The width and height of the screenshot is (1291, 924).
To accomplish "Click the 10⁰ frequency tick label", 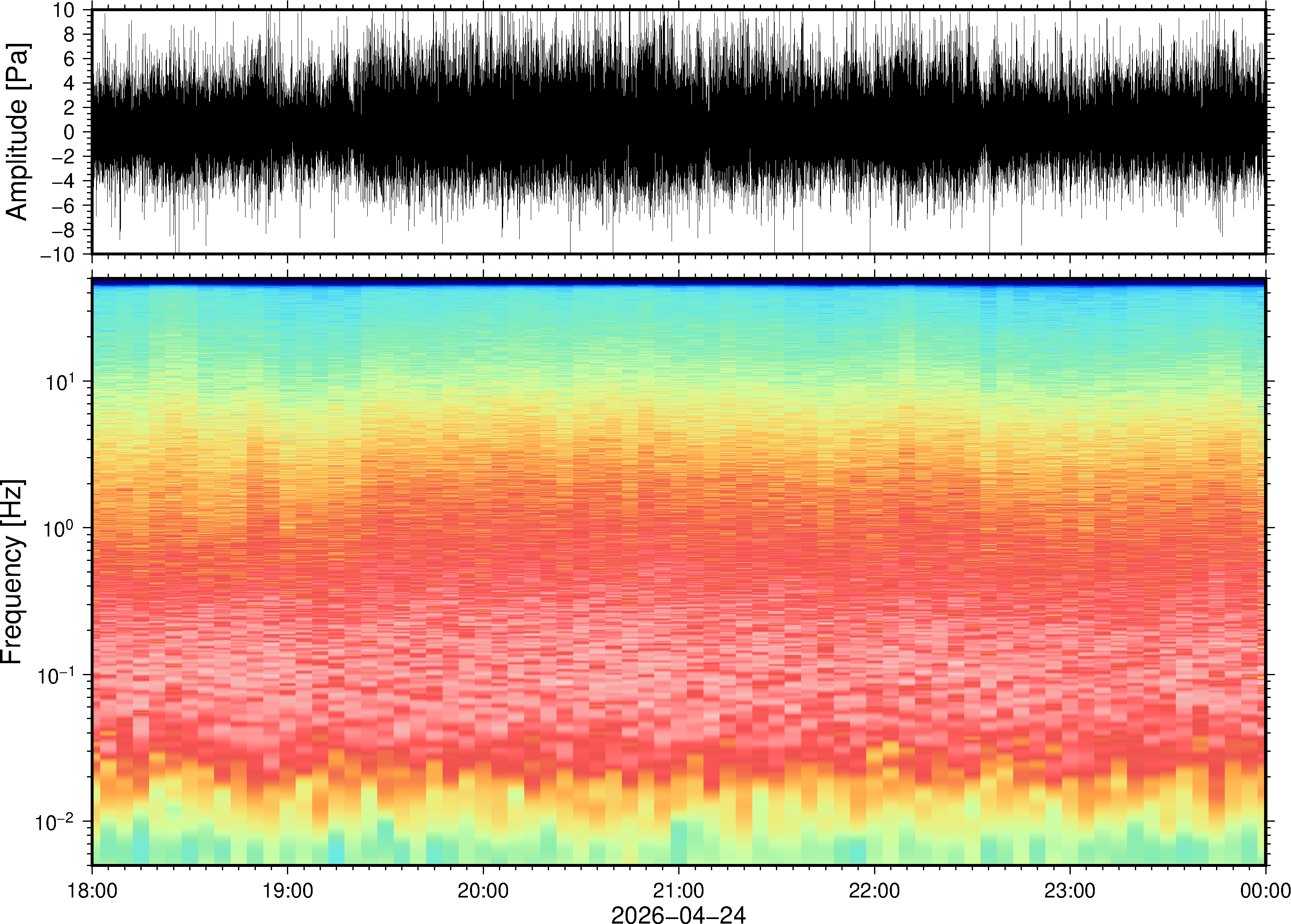I will pyautogui.click(x=60, y=529).
